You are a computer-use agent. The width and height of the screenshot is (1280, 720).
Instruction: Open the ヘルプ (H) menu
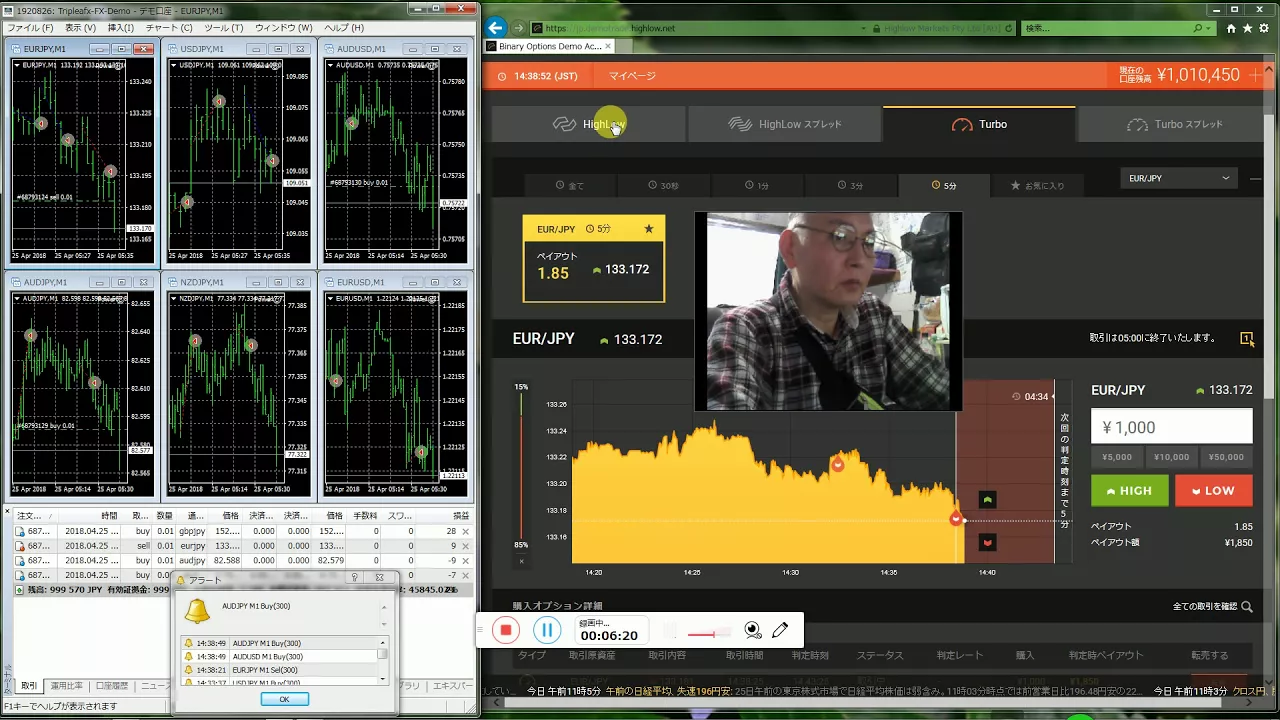[x=344, y=28]
